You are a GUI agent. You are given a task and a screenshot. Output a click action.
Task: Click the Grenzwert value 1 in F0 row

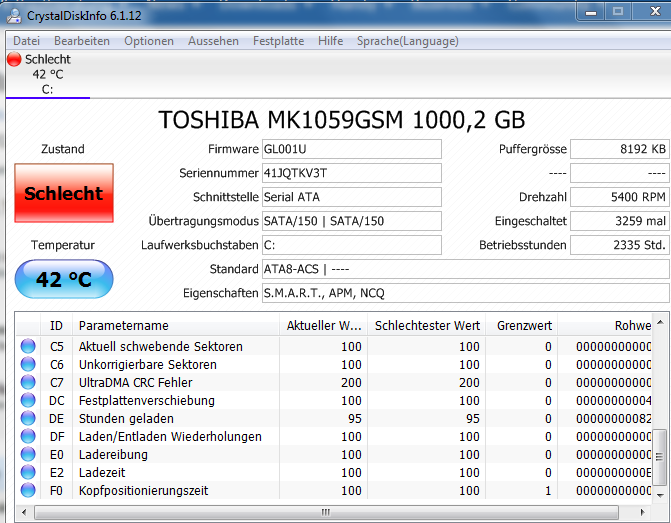click(548, 490)
